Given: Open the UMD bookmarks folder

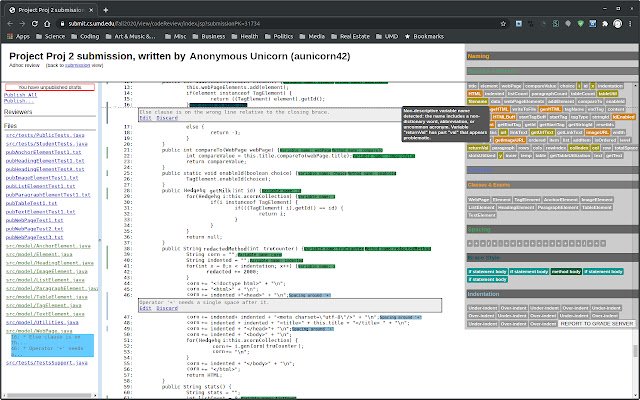Looking at the screenshot, I should coord(387,36).
